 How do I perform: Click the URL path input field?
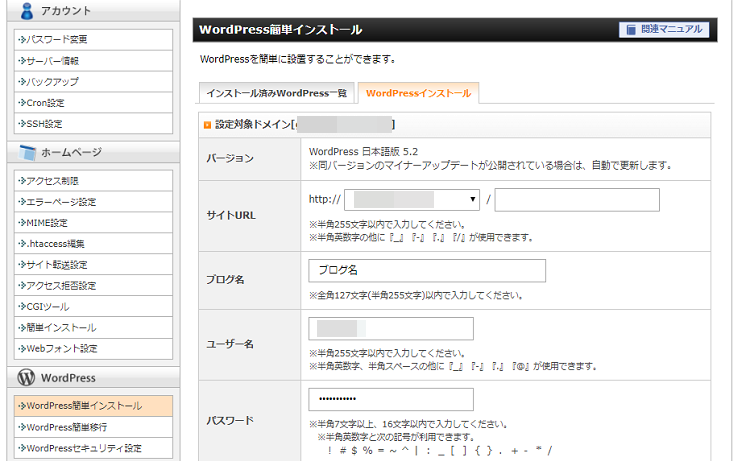(577, 200)
